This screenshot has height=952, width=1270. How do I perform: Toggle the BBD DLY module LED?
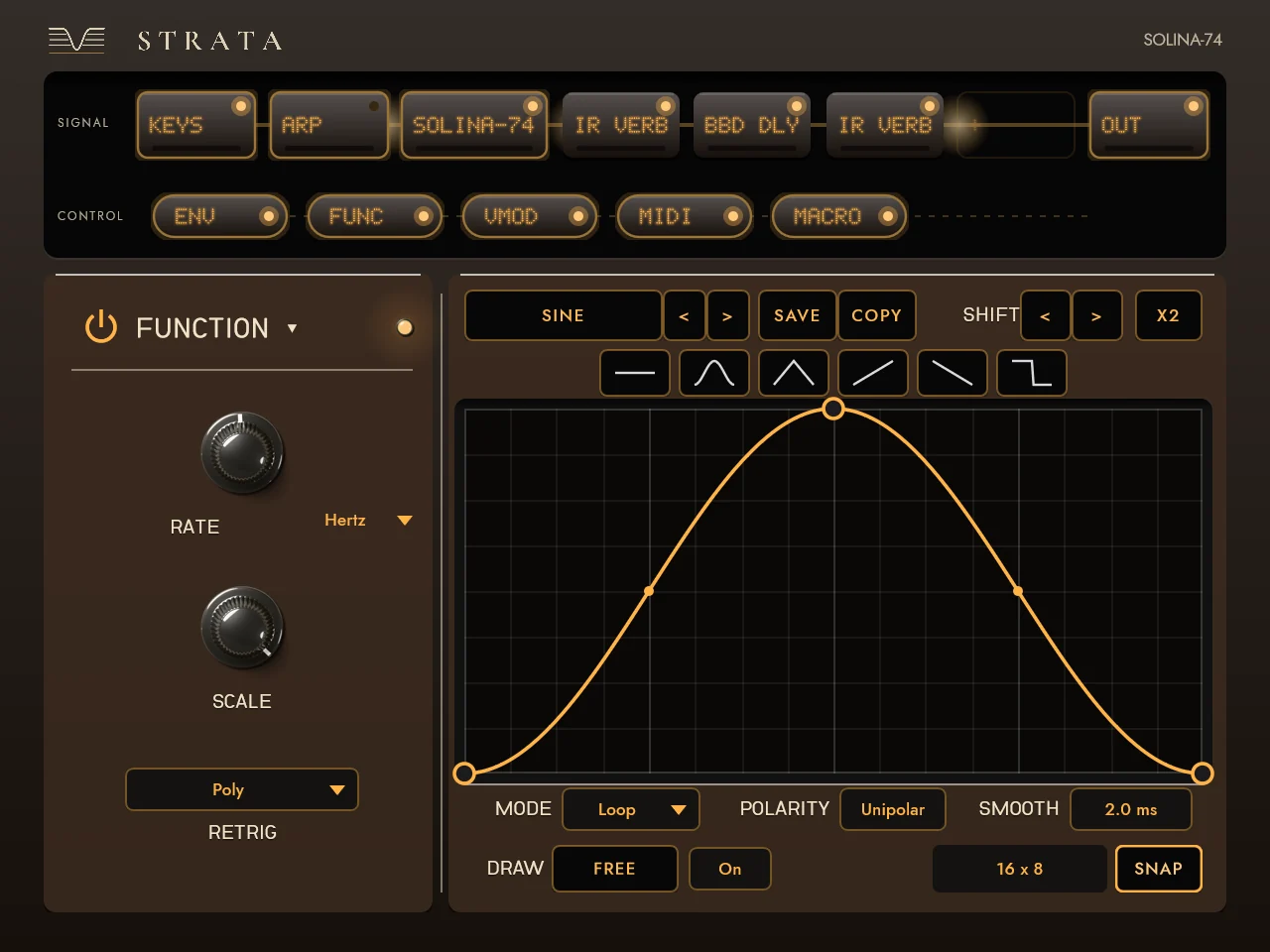pos(797,106)
